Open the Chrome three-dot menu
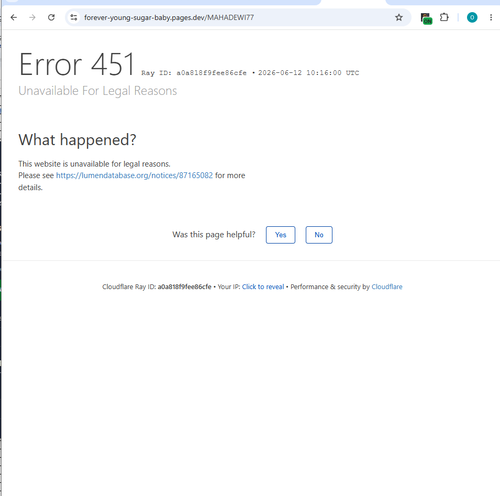Image resolution: width=500 pixels, height=496 pixels. [x=491, y=17]
